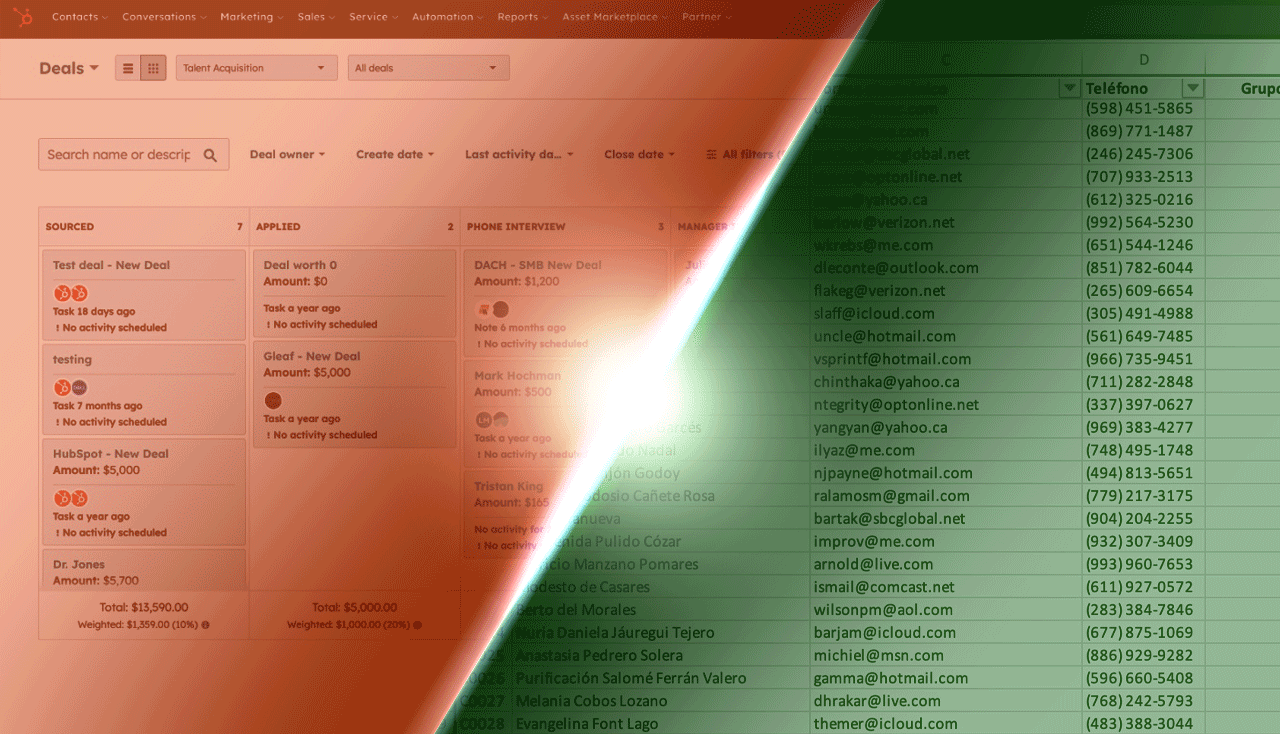This screenshot has width=1280, height=734.
Task: Open the Talent Acquisition pipeline dropdown
Action: click(x=256, y=68)
